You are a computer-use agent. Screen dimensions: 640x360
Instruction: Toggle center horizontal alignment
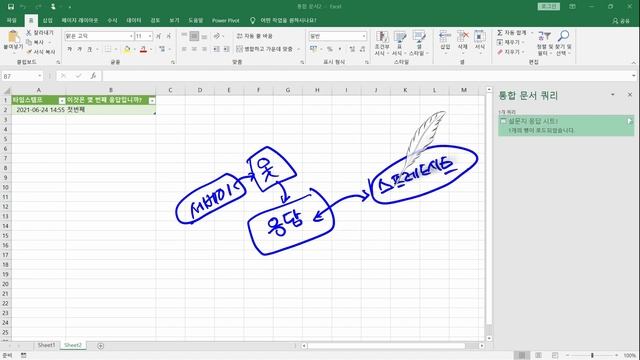coord(194,49)
